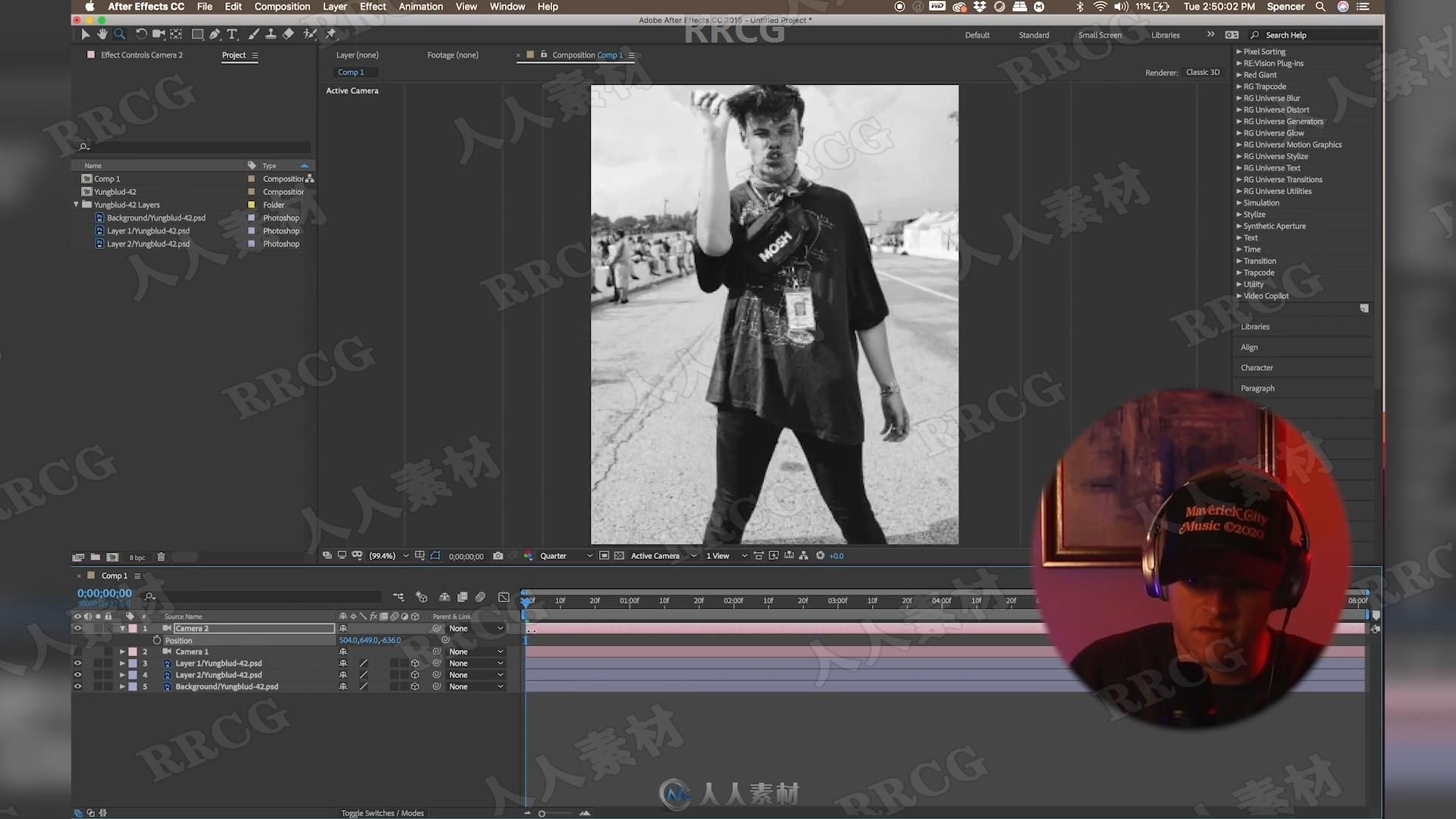Click the Hand tool icon

coord(101,33)
